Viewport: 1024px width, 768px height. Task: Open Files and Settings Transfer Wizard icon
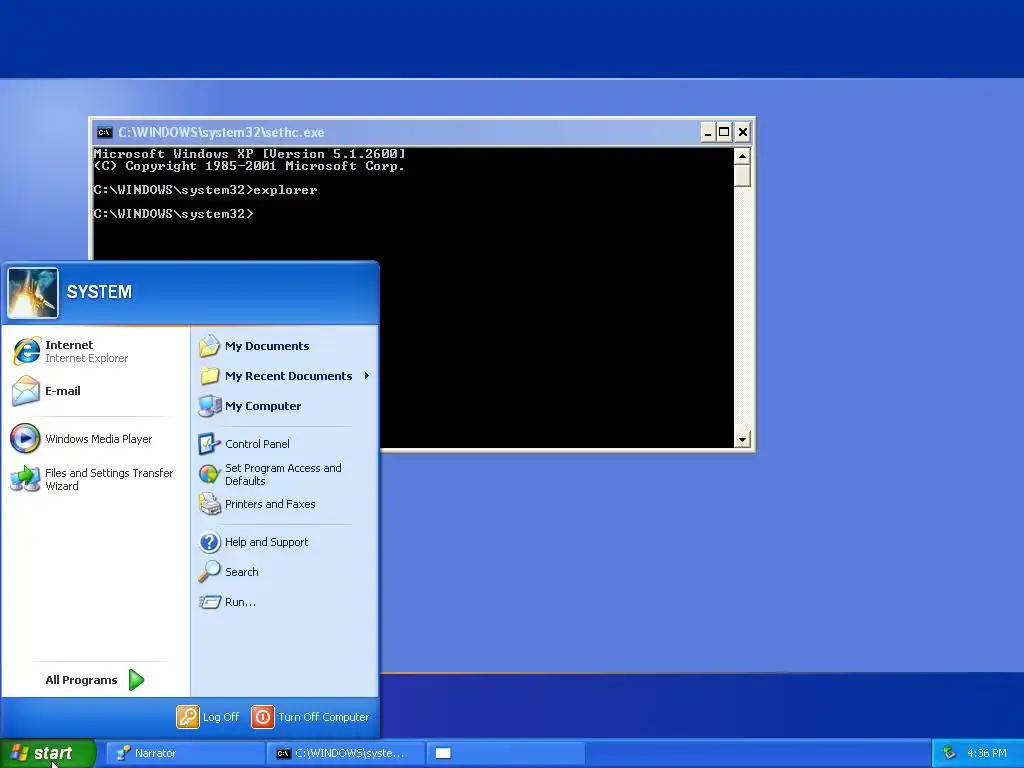tap(25, 479)
